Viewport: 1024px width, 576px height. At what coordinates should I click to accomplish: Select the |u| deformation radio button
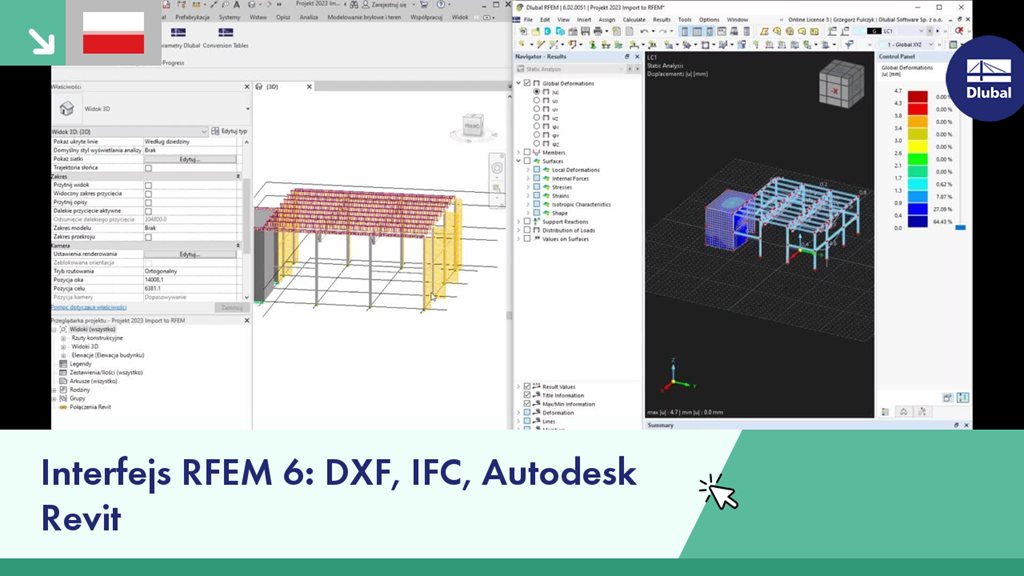[537, 92]
